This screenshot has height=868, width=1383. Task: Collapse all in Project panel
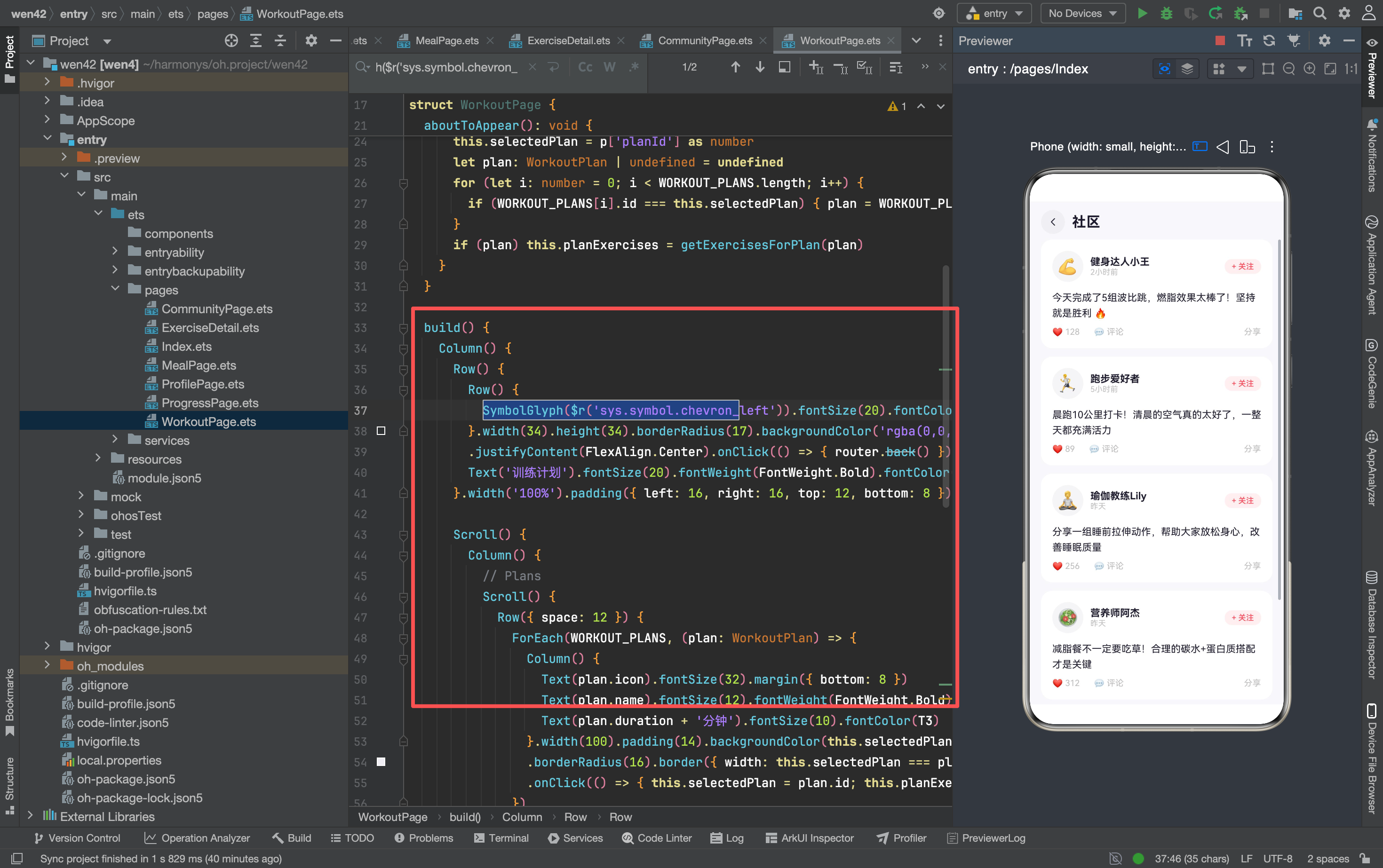[x=280, y=41]
